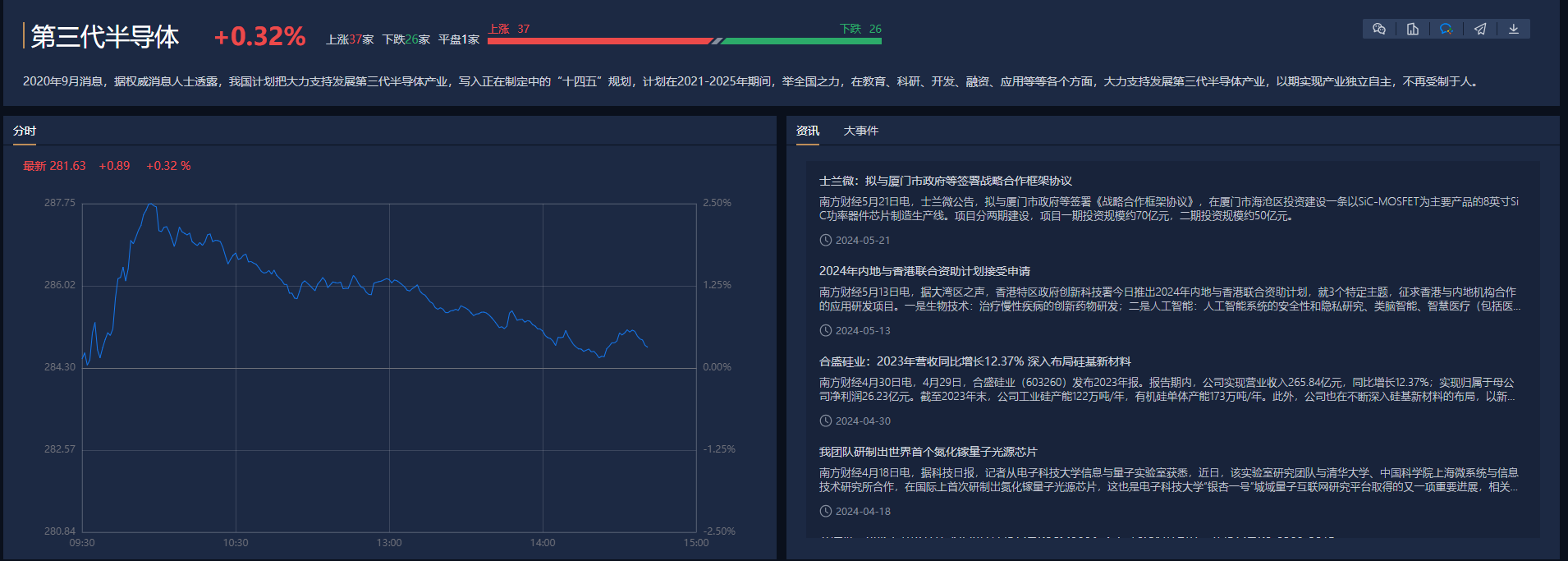Click the 上涨37家 count text
Image resolution: width=1568 pixels, height=561 pixels.
350,39
